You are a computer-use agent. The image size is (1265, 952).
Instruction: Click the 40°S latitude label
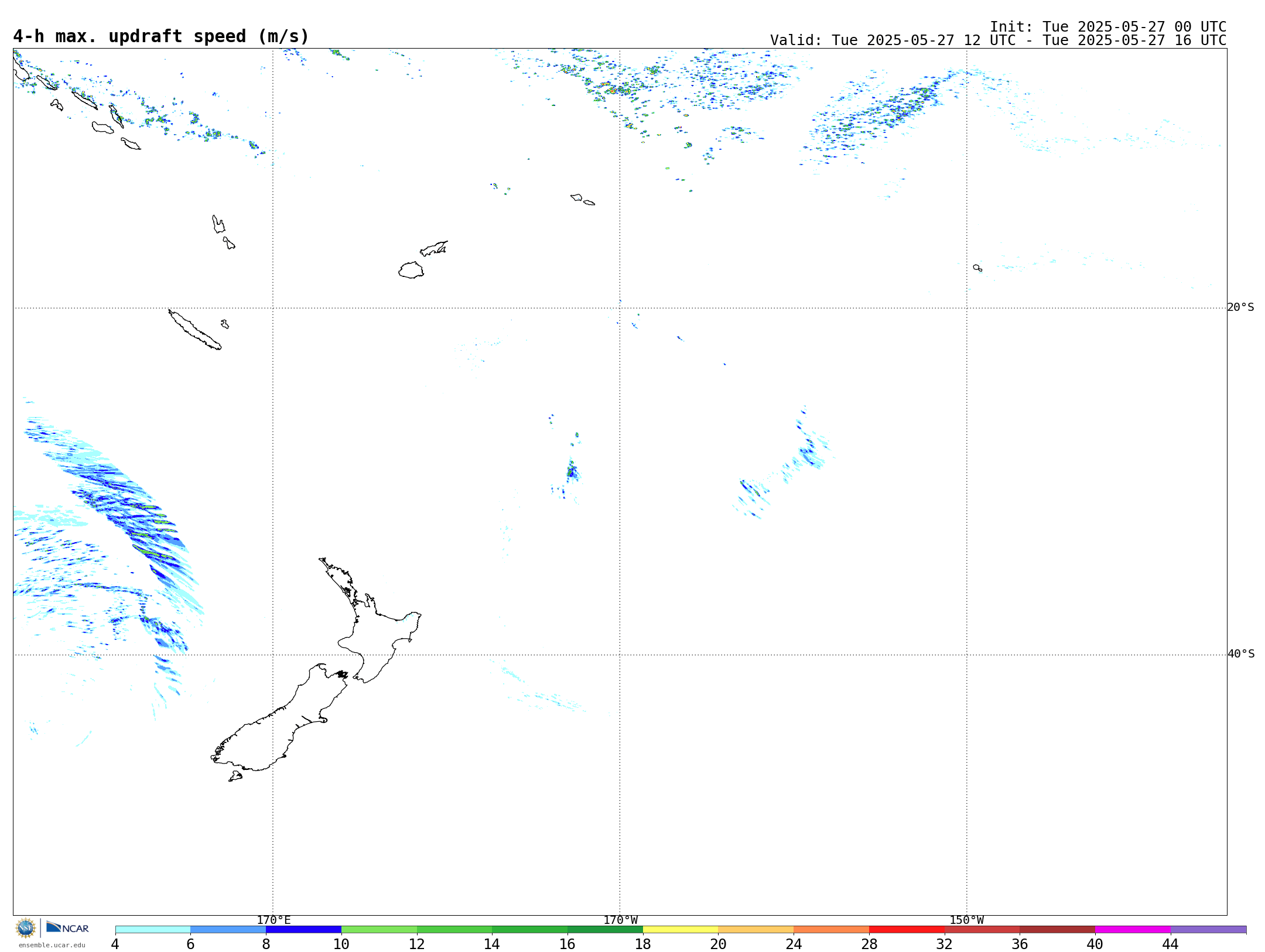[x=1240, y=654]
